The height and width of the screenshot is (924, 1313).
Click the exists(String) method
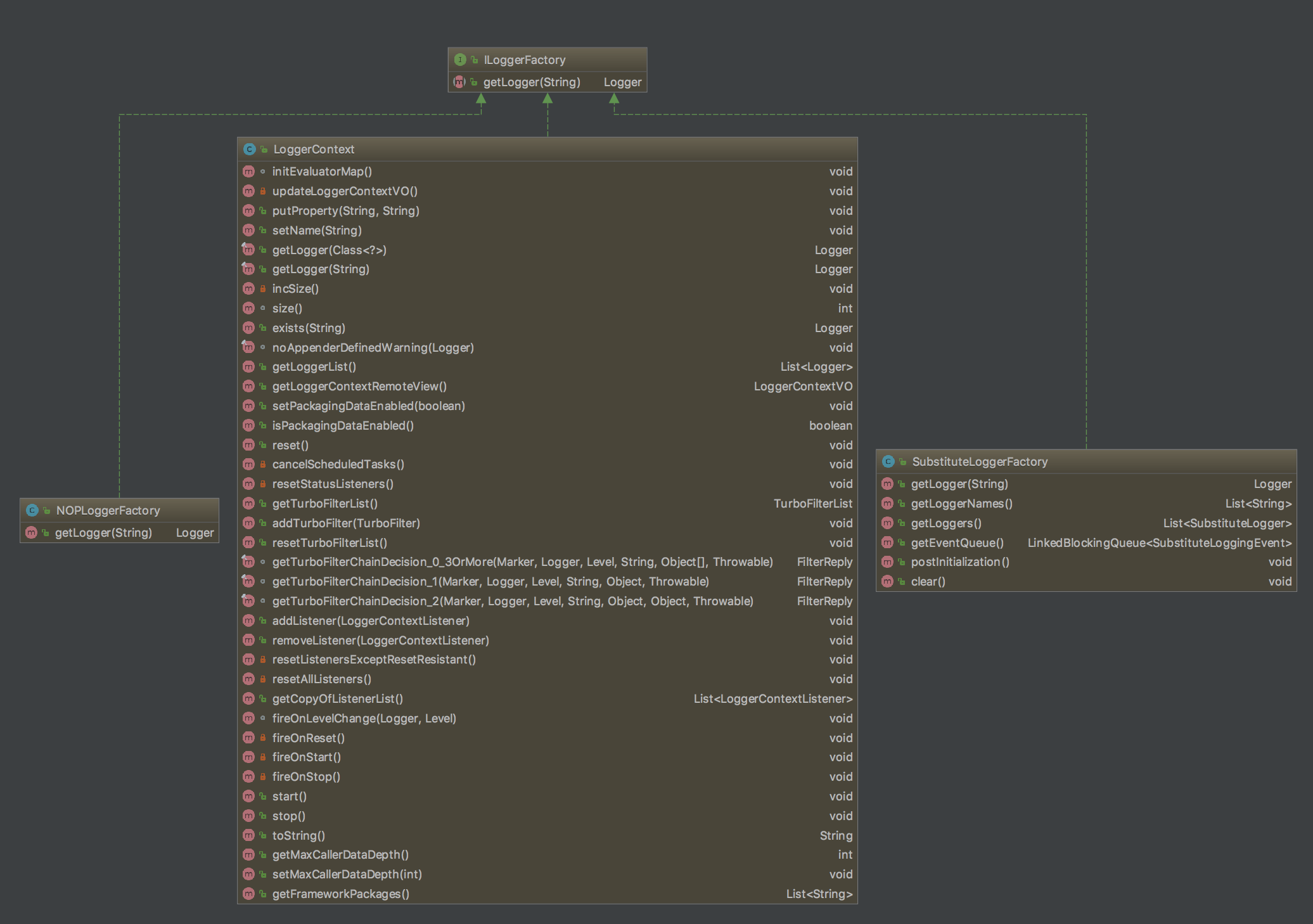309,328
